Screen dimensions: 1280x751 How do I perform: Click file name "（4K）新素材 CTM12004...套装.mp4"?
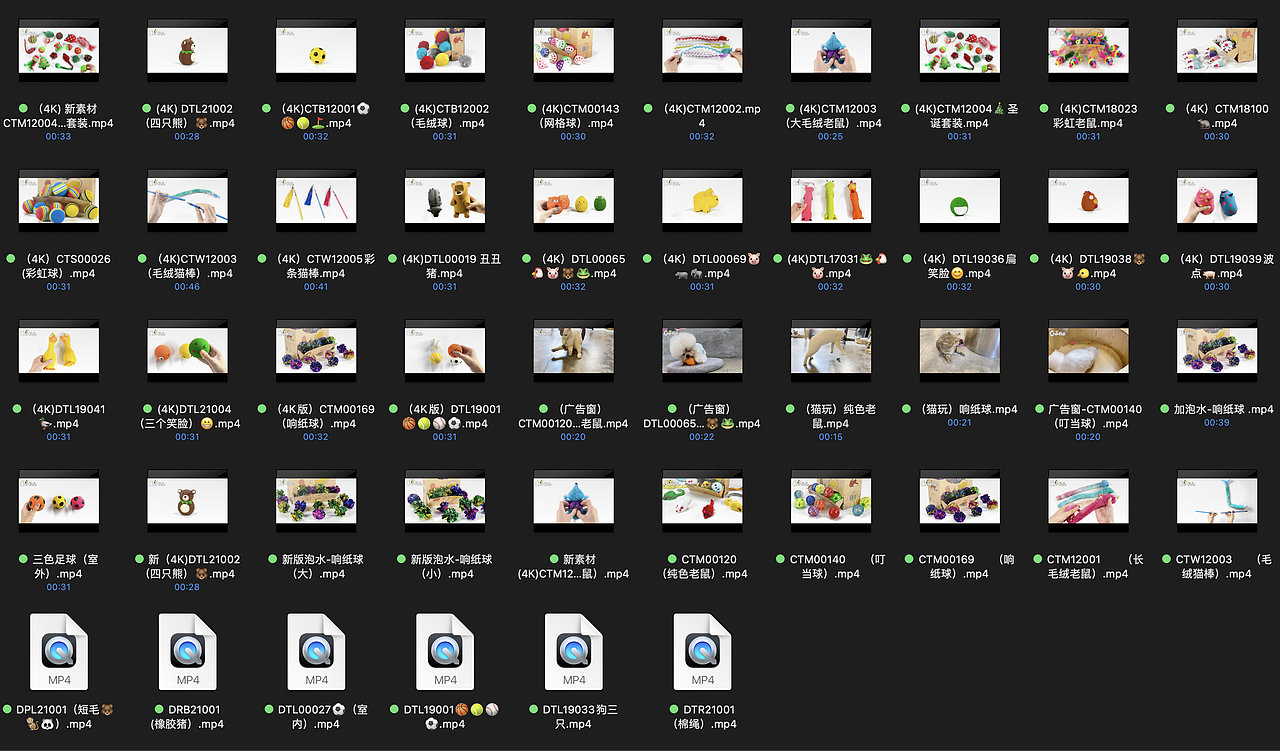tap(59, 116)
